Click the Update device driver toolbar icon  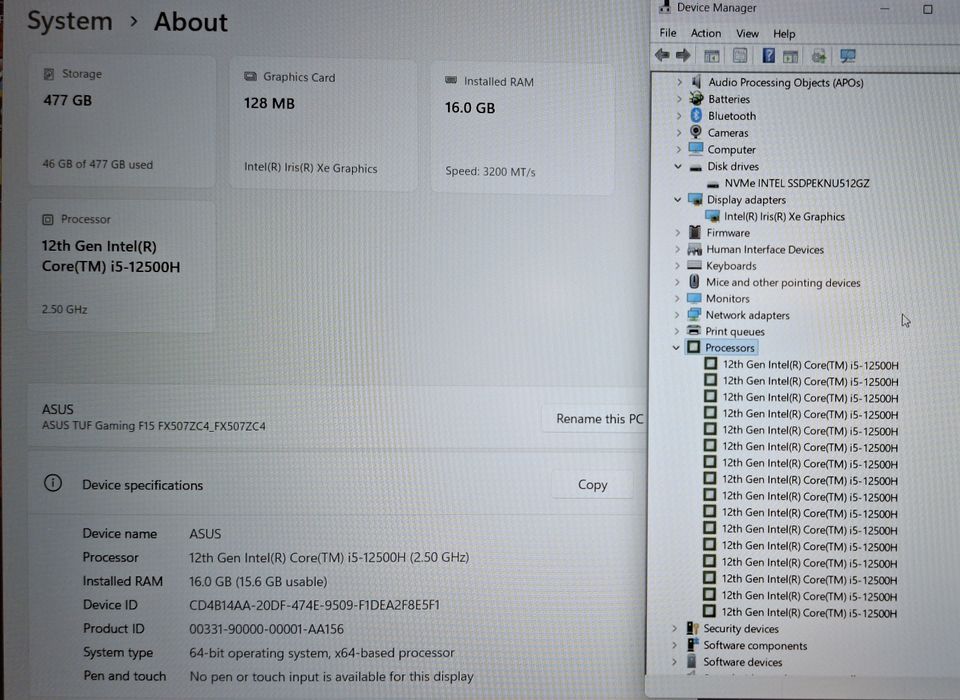(x=819, y=57)
